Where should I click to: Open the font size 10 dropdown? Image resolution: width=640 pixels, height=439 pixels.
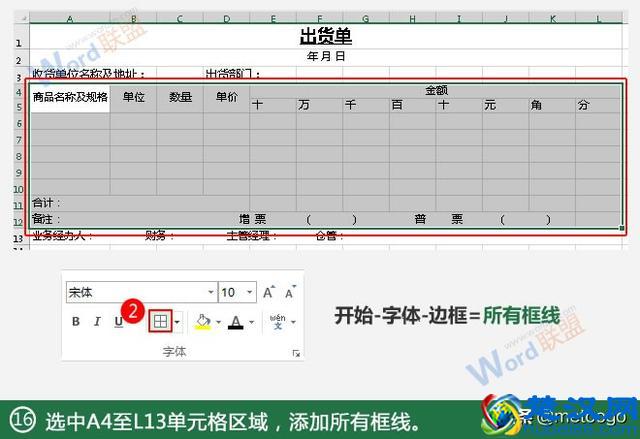[249, 292]
